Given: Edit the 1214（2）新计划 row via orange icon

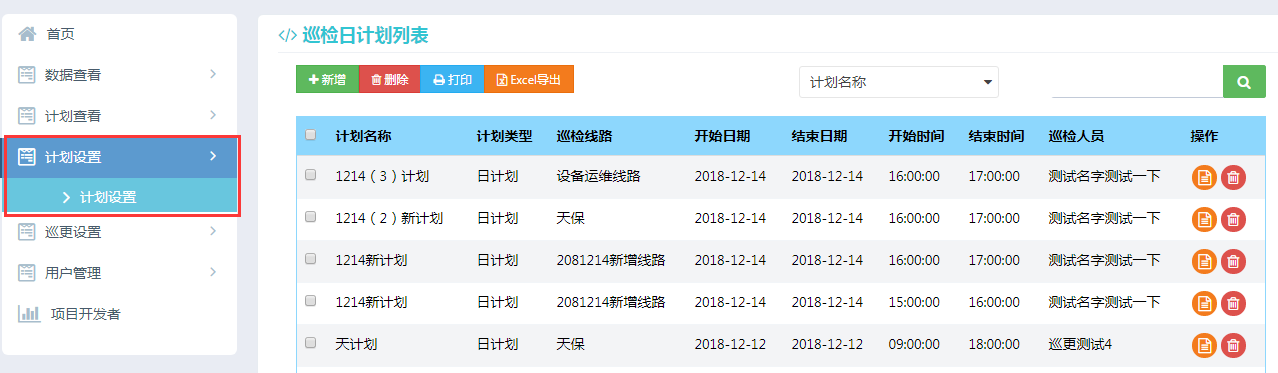Looking at the screenshot, I should click(x=1204, y=219).
